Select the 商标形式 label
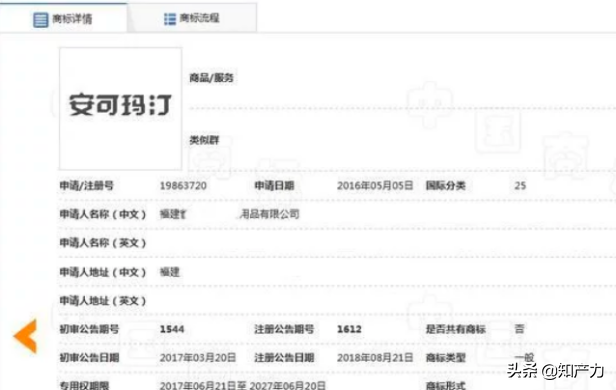Viewport: 616px width, 390px height. click(446, 385)
